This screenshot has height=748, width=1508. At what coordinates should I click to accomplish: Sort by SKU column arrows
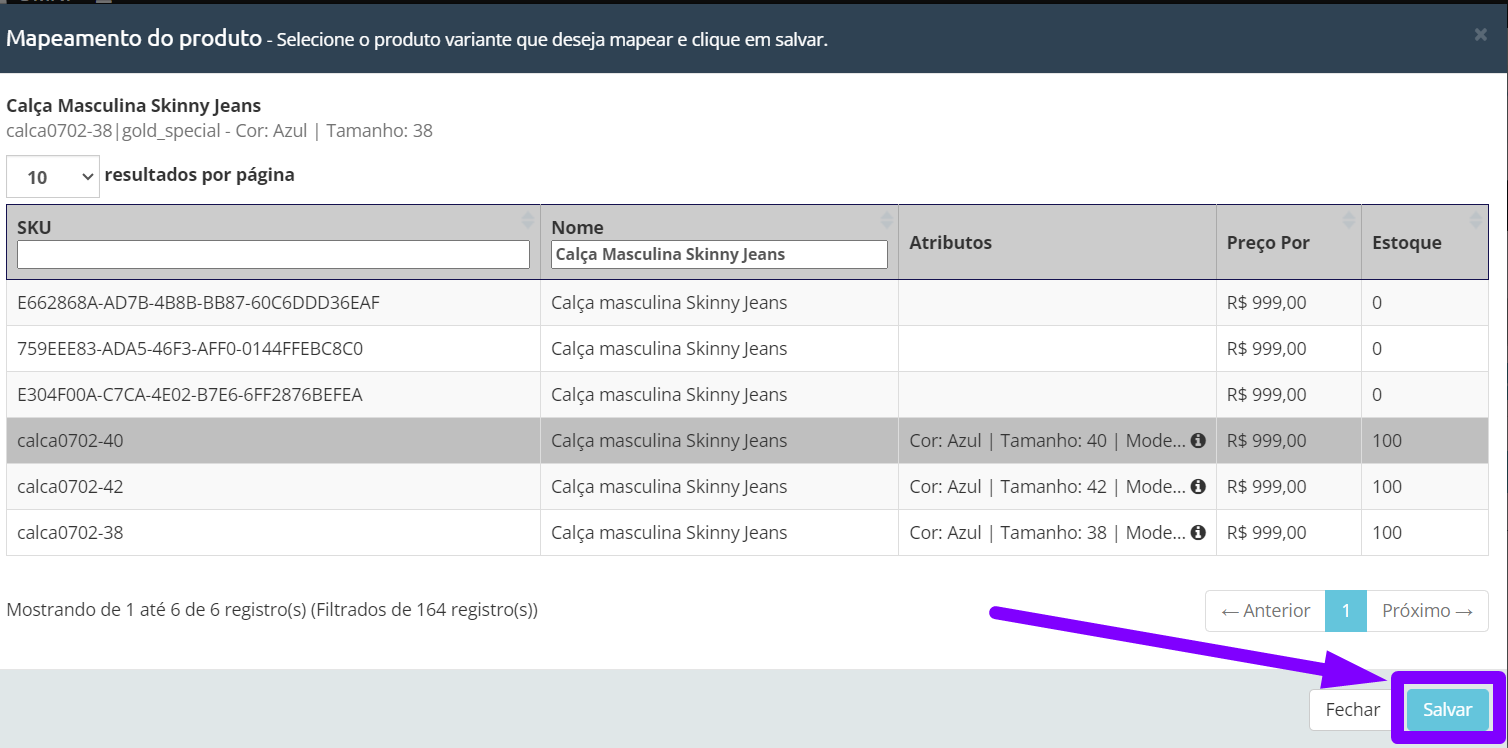point(528,218)
